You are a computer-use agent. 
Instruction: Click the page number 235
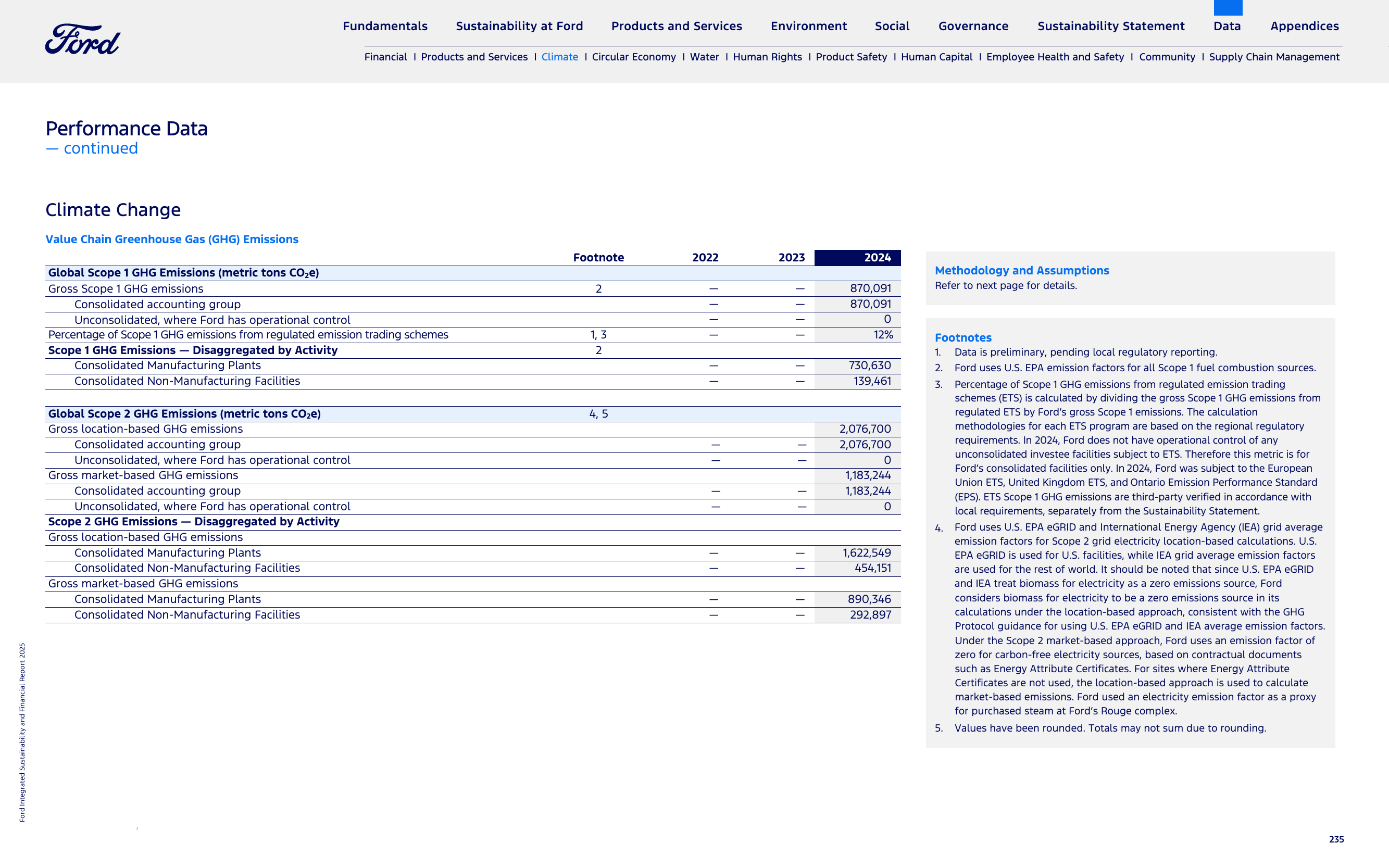[x=1336, y=839]
